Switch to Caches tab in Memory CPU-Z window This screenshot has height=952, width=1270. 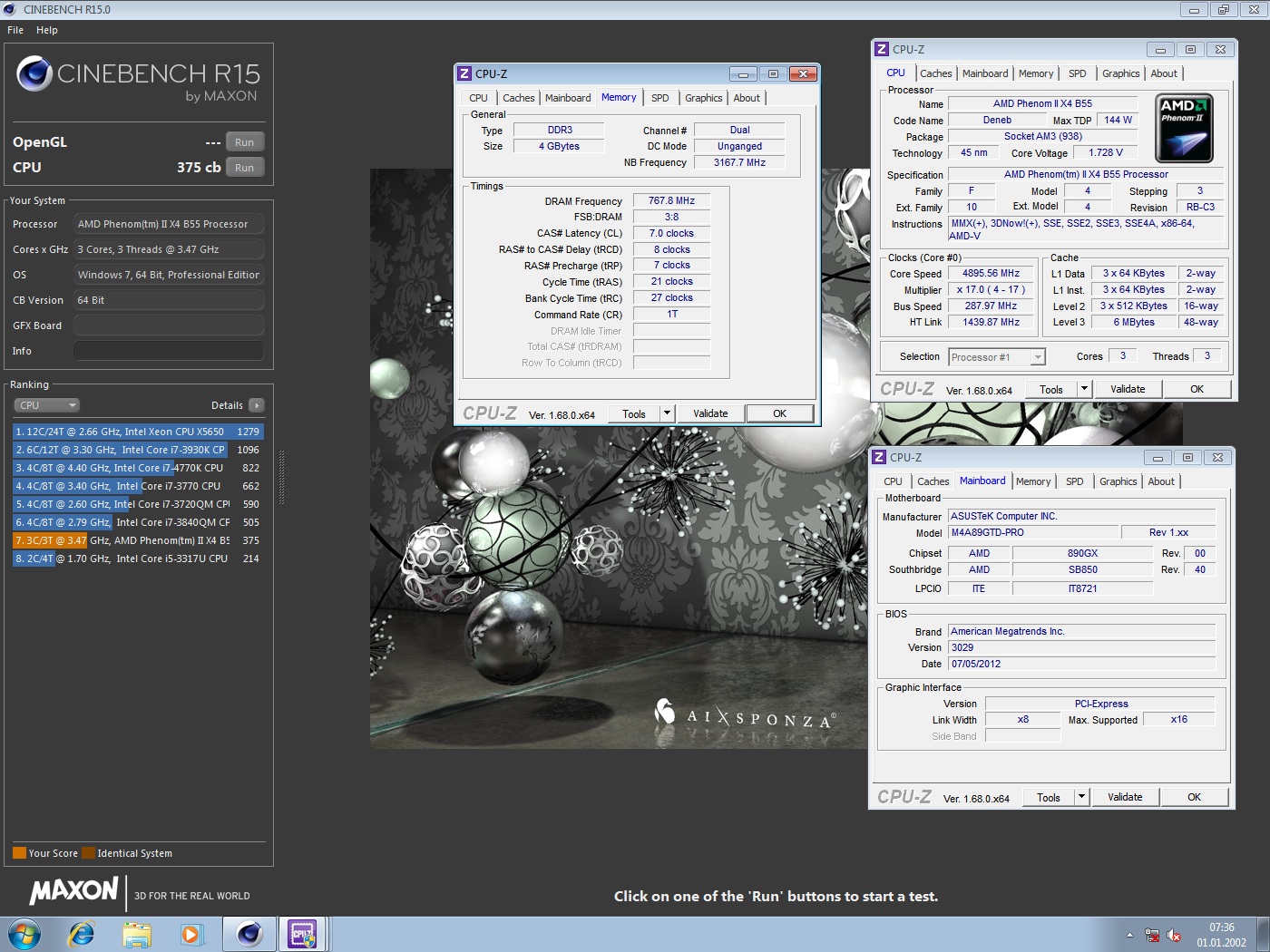[x=519, y=98]
